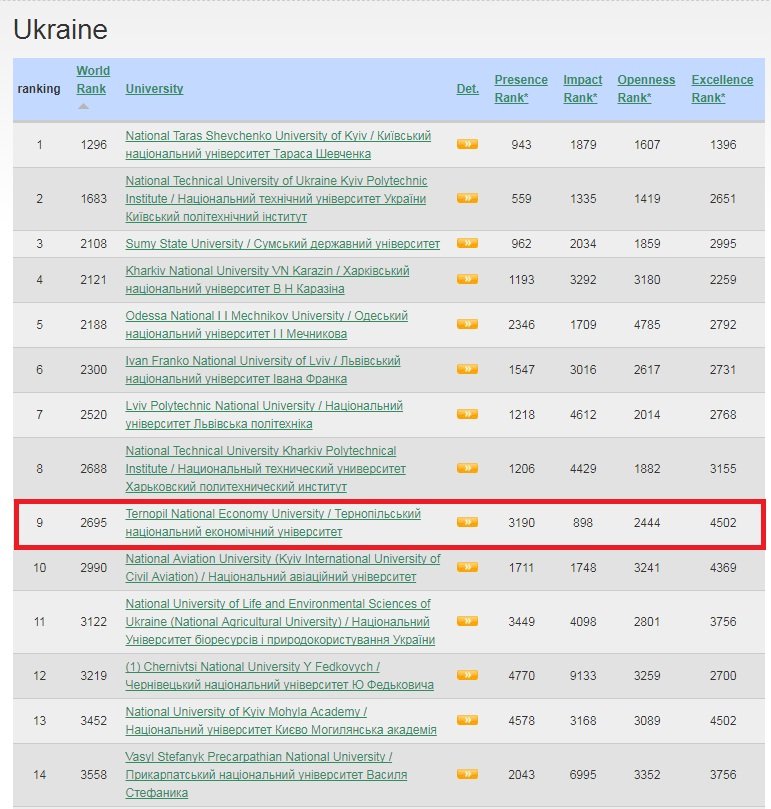Open details icon for Vasyl Stefanyk Precarpathian University
Screen dimensions: 771x809
point(467,774)
